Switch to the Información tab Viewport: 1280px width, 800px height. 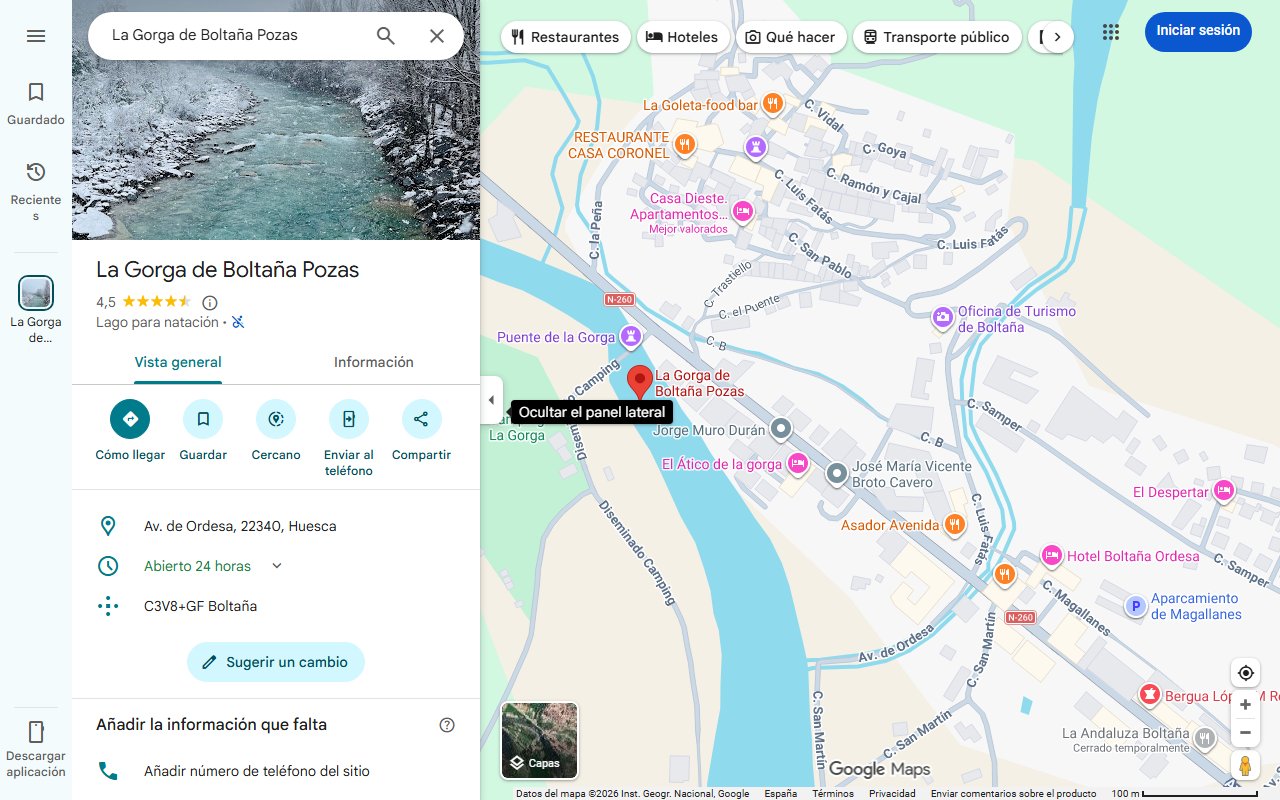tap(373, 362)
